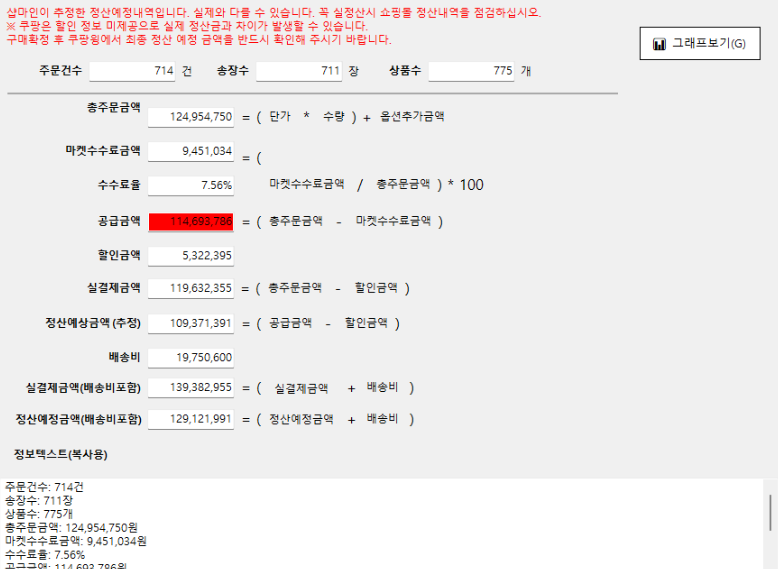778x569 pixels.
Task: Focus the 할인금액 field with 5,322,395
Action: pos(191,256)
